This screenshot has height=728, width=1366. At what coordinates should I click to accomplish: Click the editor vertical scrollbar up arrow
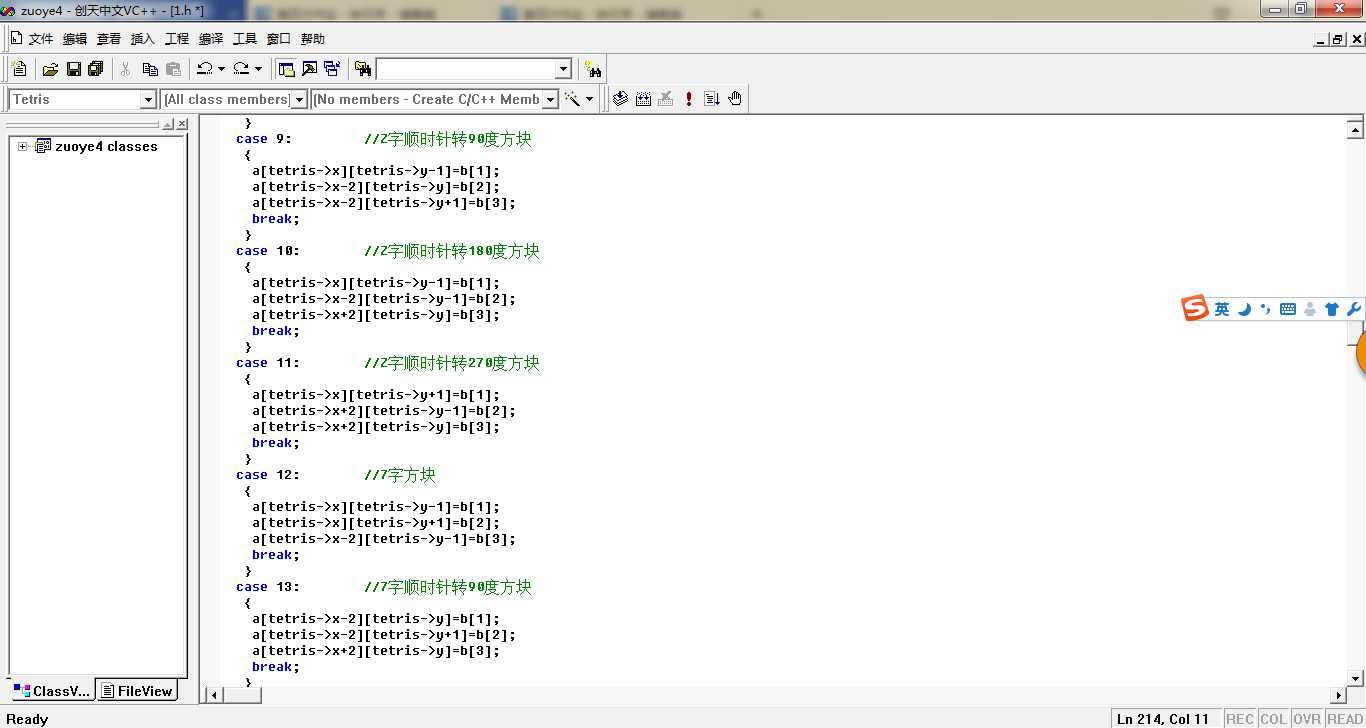(1355, 128)
